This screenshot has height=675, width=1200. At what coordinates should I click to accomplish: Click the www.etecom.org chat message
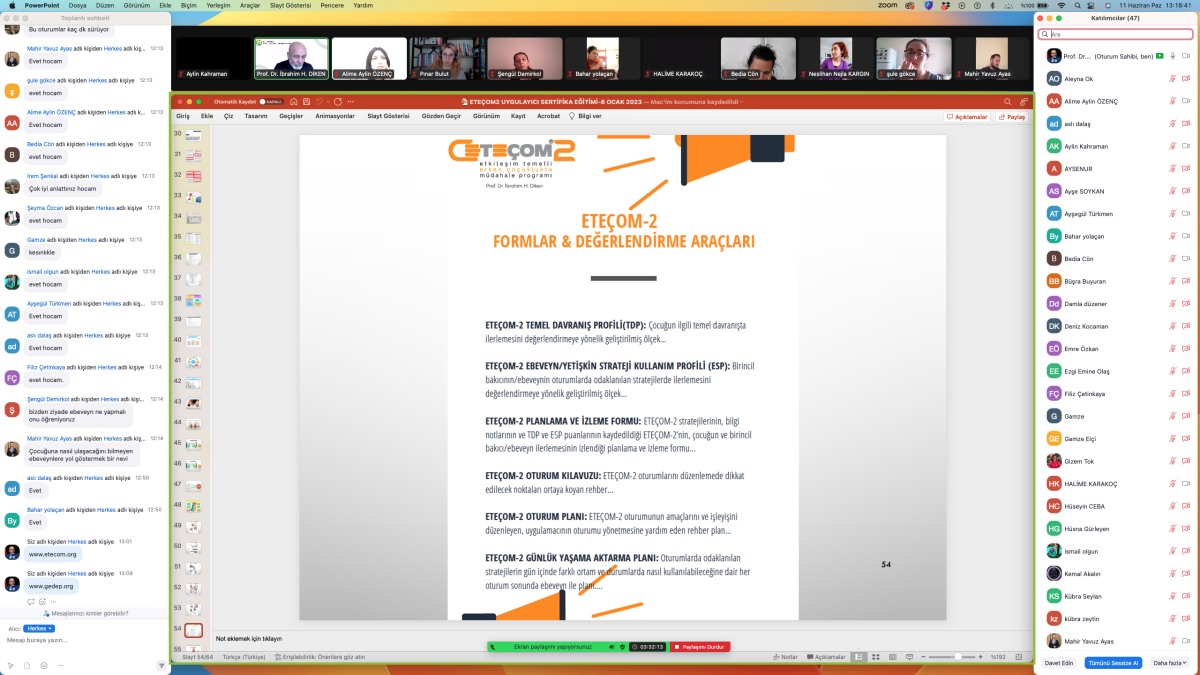click(53, 554)
